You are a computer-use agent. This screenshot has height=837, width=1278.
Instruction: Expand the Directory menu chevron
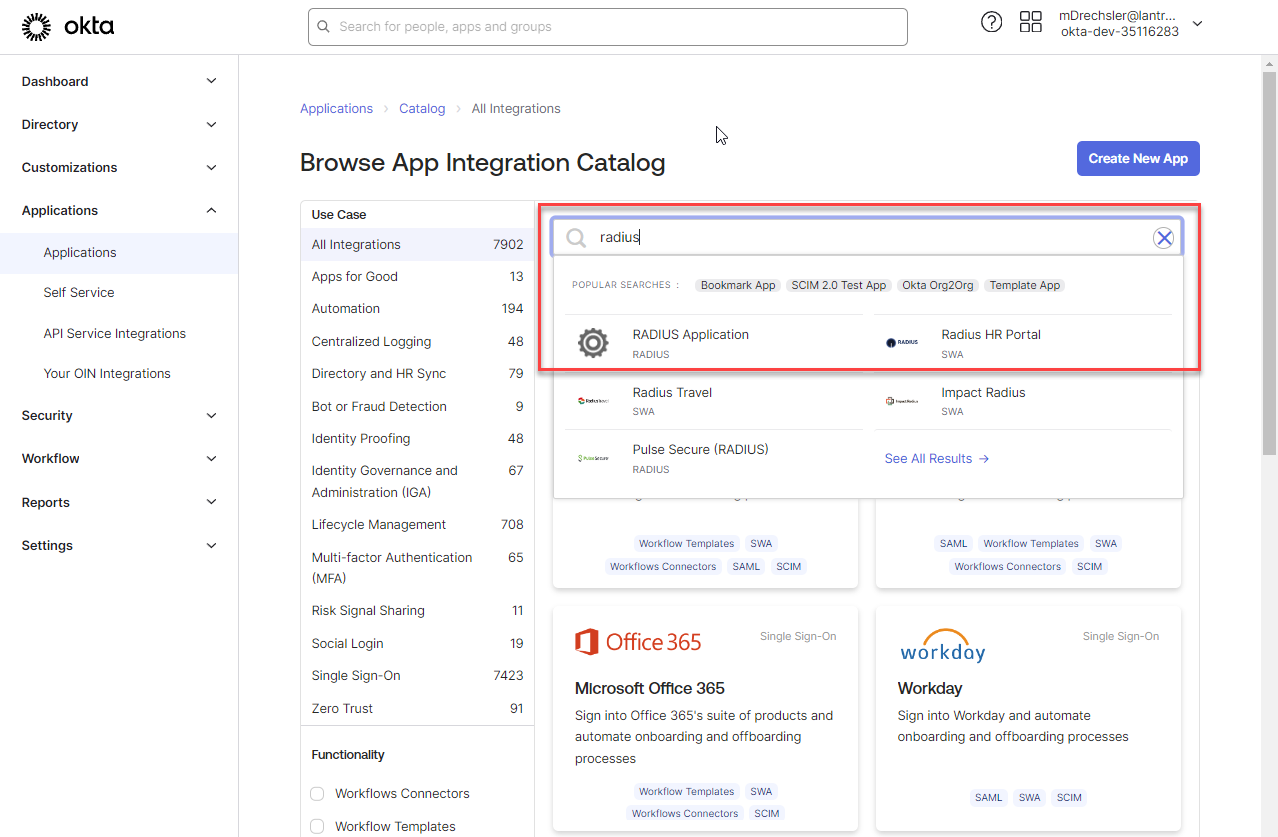point(211,124)
